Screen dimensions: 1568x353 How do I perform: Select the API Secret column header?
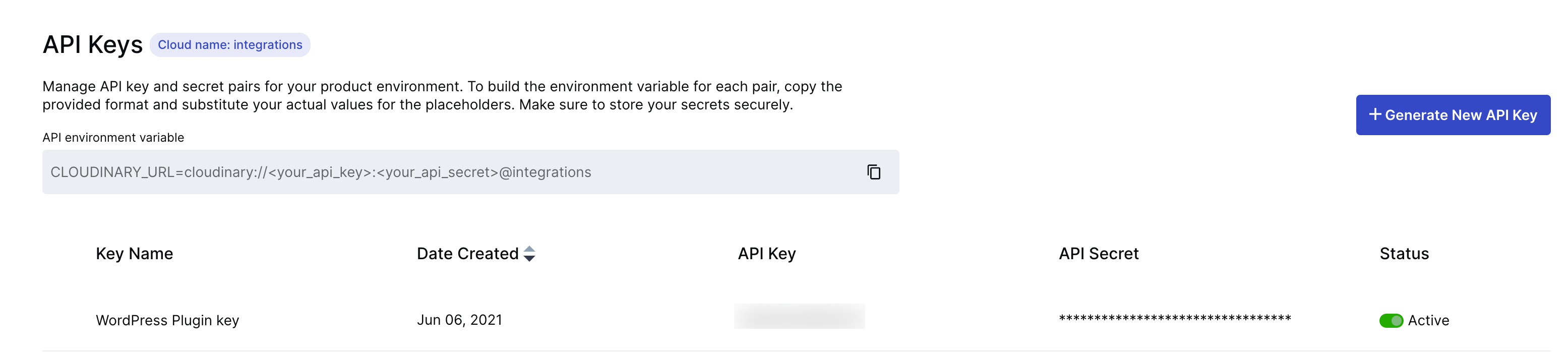1098,254
